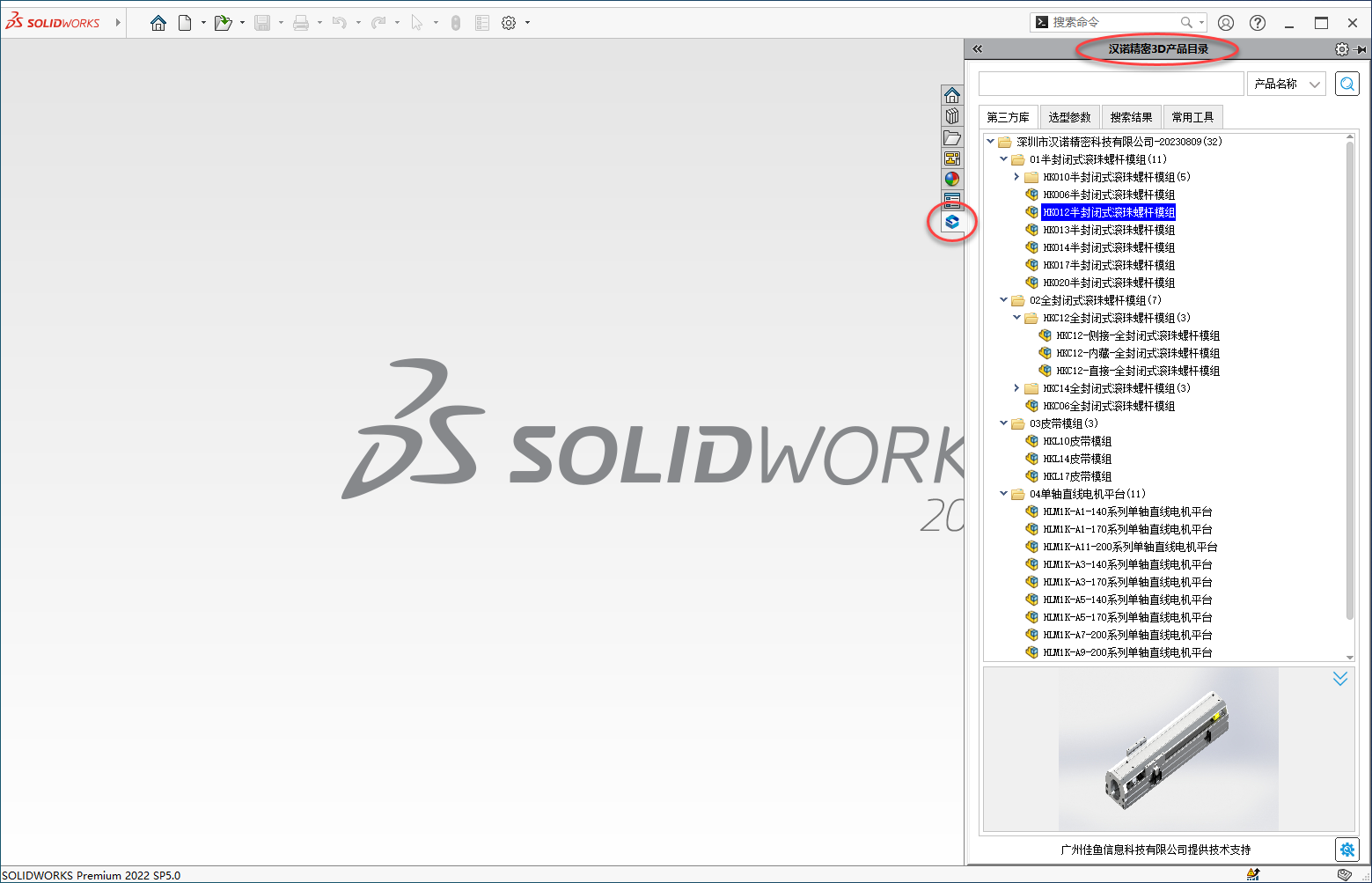Collapse the 03皮带模组 folder

click(x=1003, y=423)
